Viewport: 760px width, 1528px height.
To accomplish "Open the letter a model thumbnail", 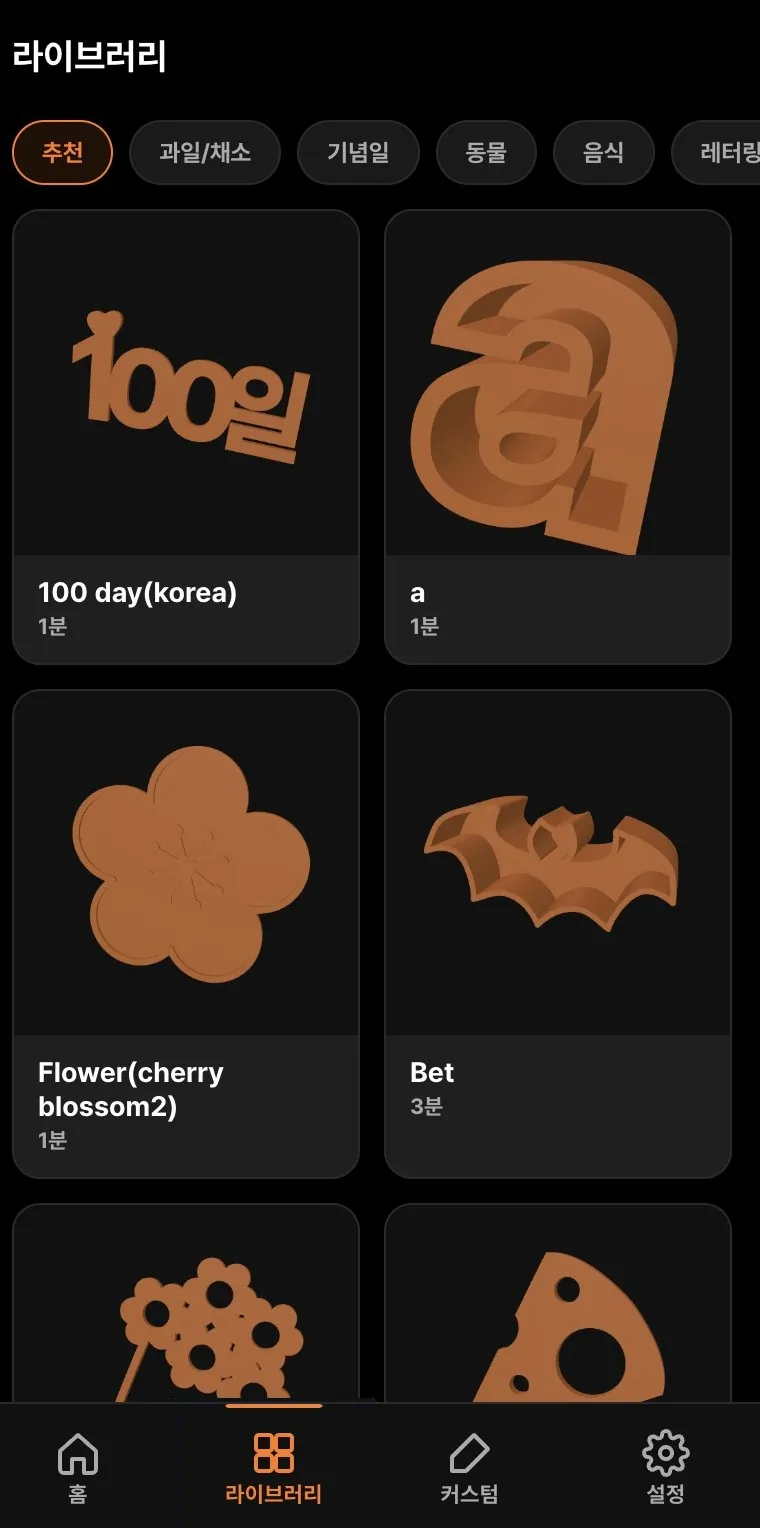I will click(x=558, y=383).
